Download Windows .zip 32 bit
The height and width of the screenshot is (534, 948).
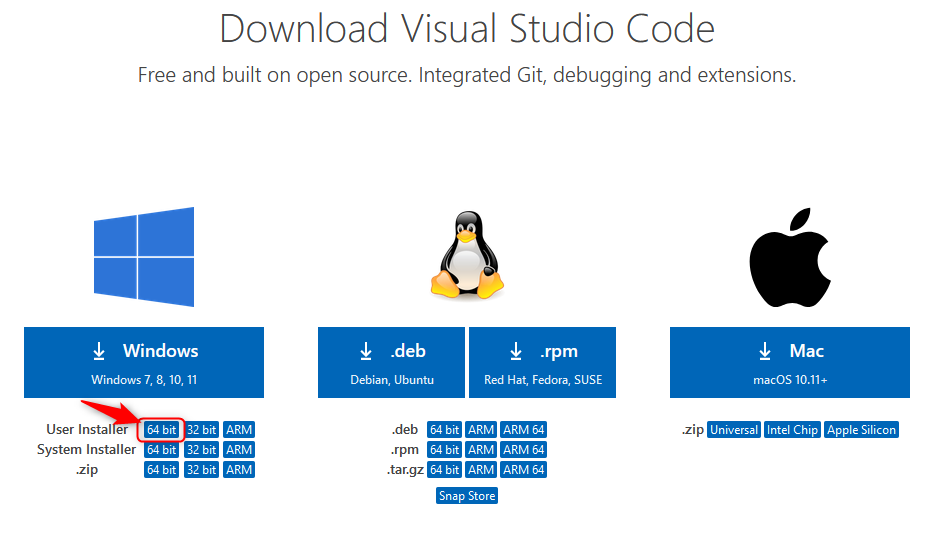point(201,469)
